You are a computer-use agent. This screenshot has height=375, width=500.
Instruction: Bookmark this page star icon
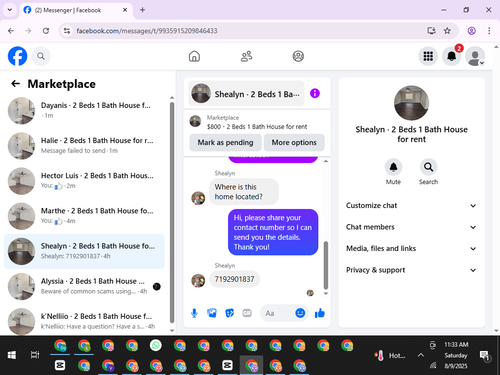(x=447, y=31)
